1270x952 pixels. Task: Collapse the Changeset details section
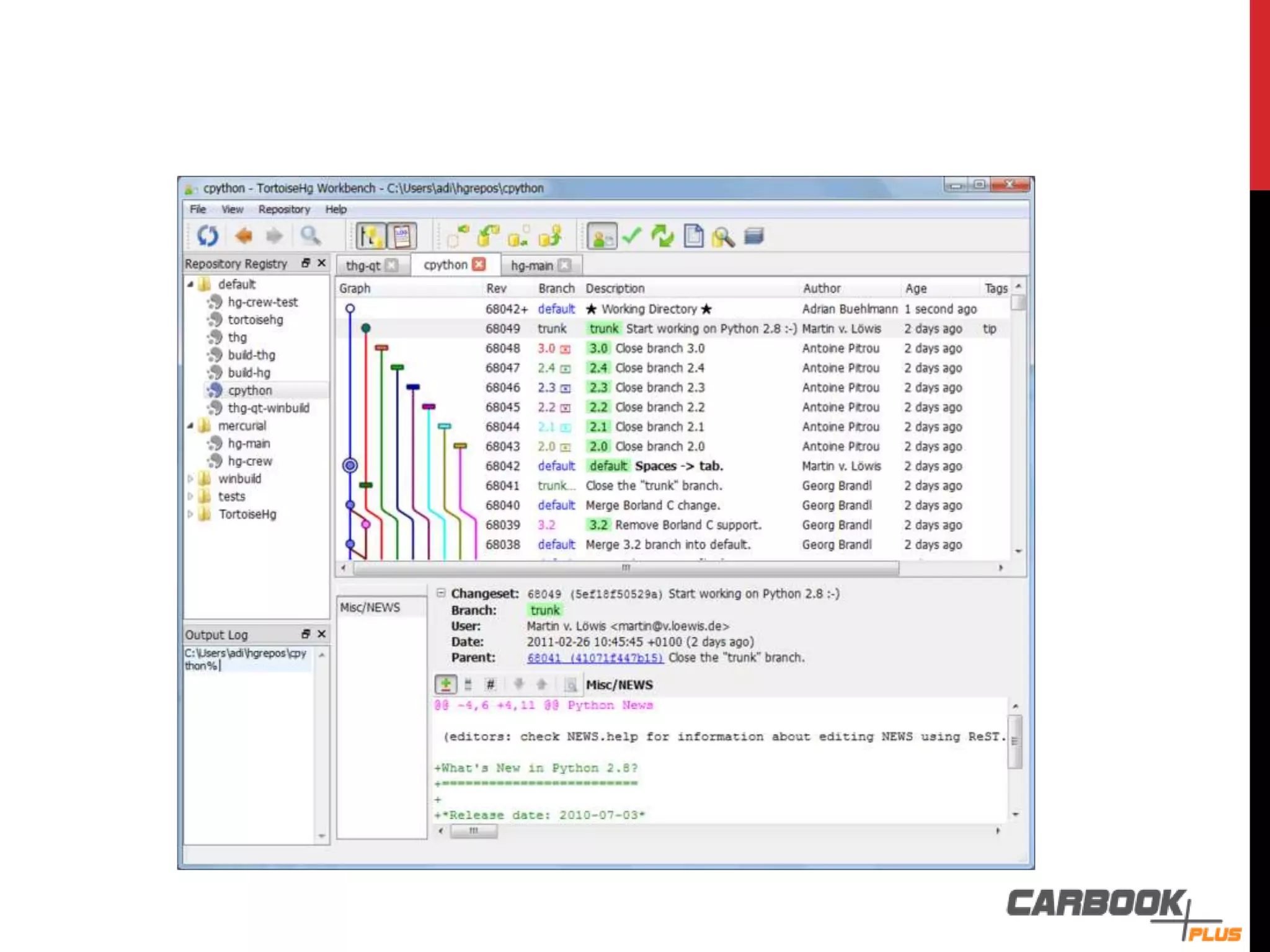pos(441,593)
